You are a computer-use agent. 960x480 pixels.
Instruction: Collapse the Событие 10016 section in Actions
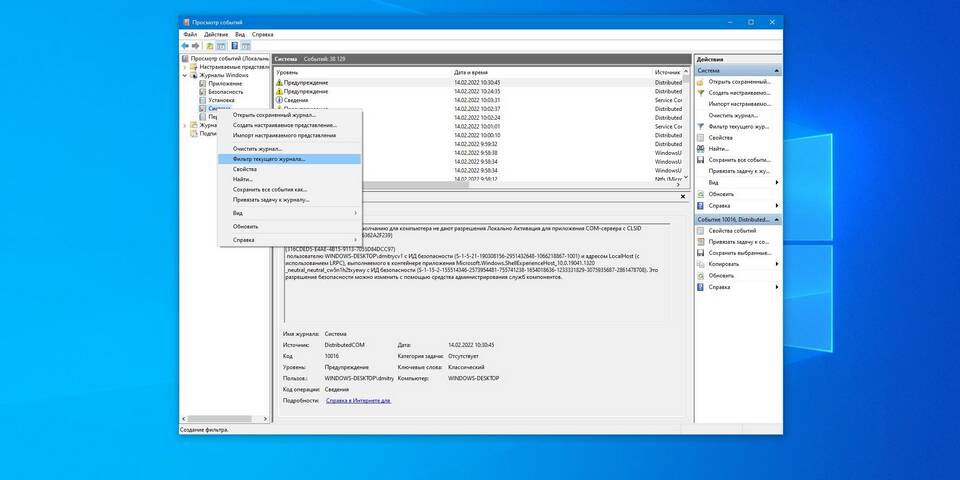pyautogui.click(x=776, y=219)
